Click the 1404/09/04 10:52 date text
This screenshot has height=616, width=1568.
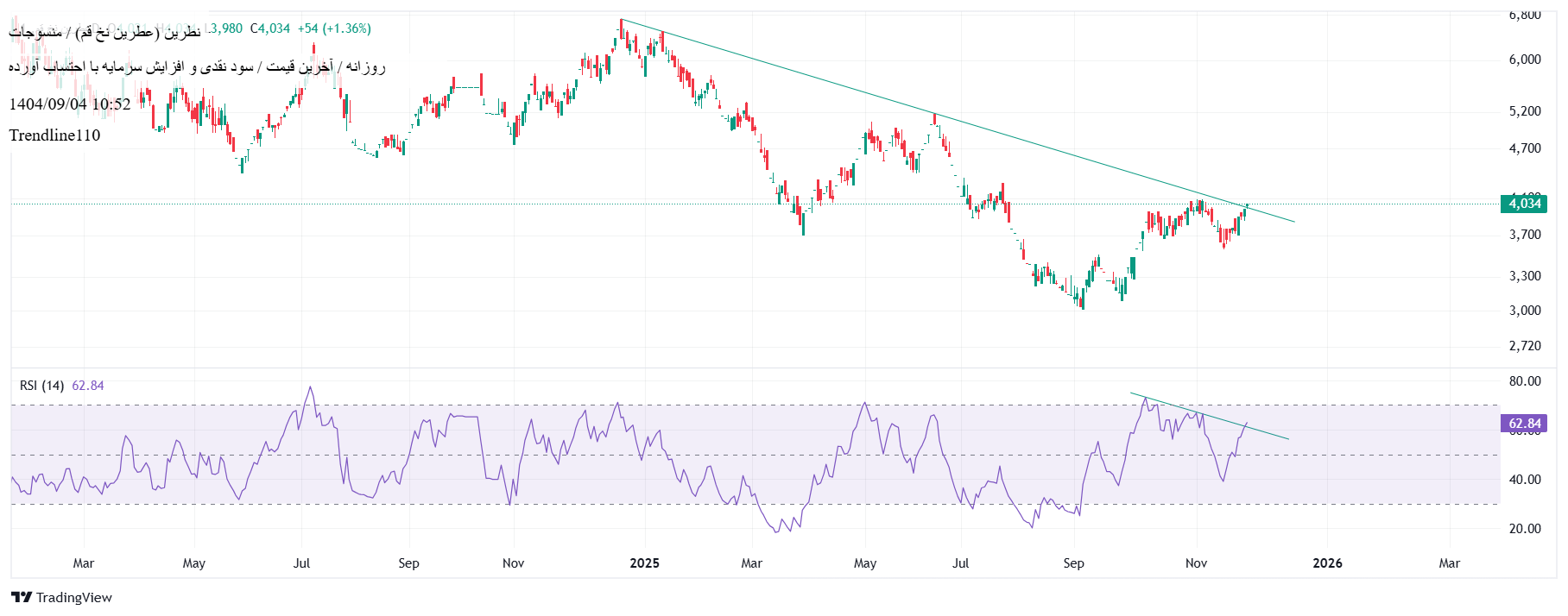(70, 104)
